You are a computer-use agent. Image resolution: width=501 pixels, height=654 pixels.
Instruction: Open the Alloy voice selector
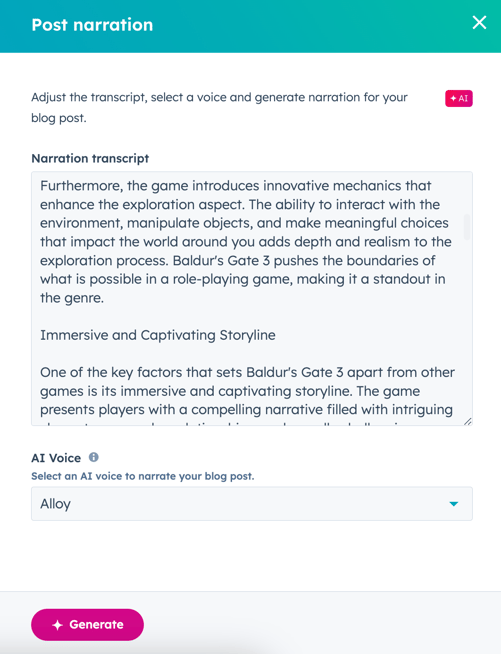click(x=252, y=504)
